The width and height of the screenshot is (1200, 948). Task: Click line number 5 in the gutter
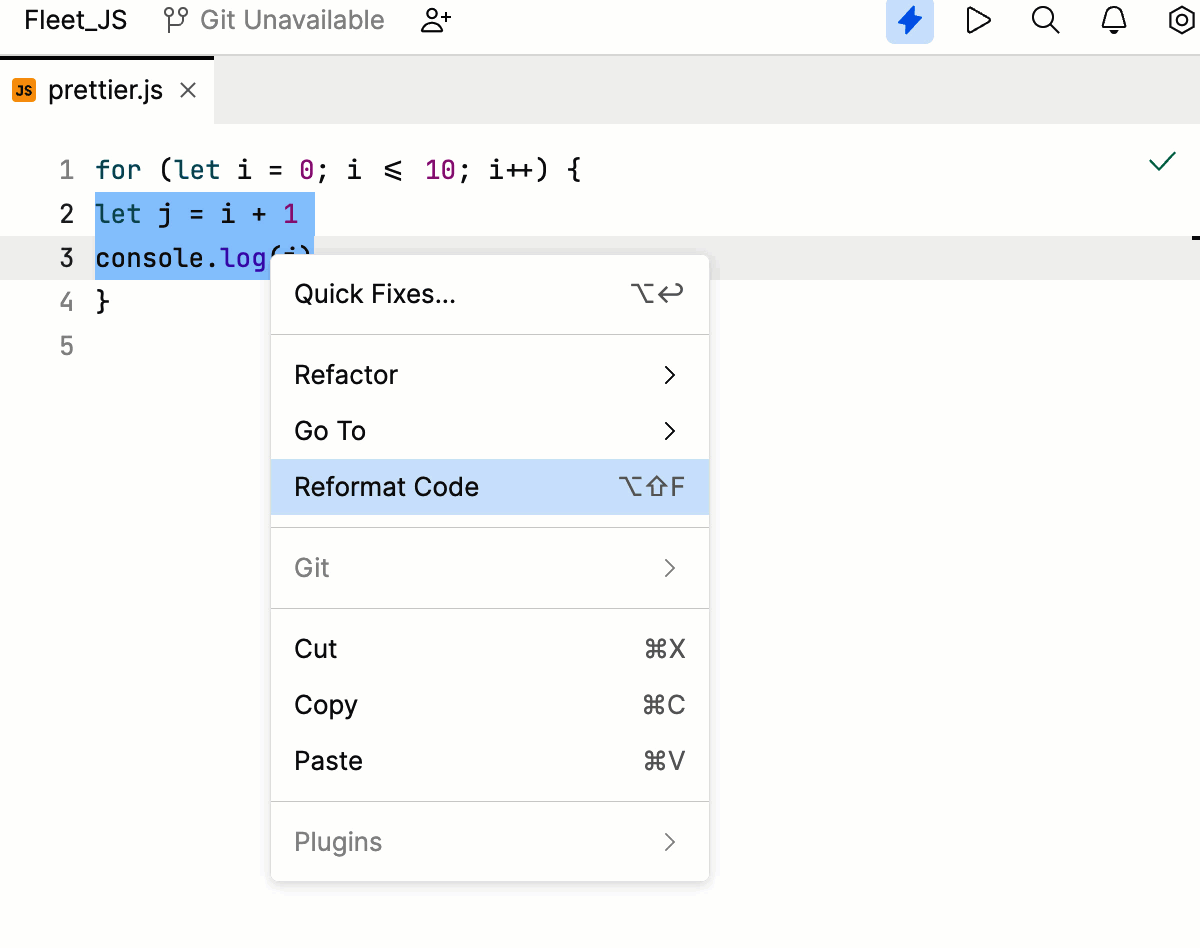(65, 345)
